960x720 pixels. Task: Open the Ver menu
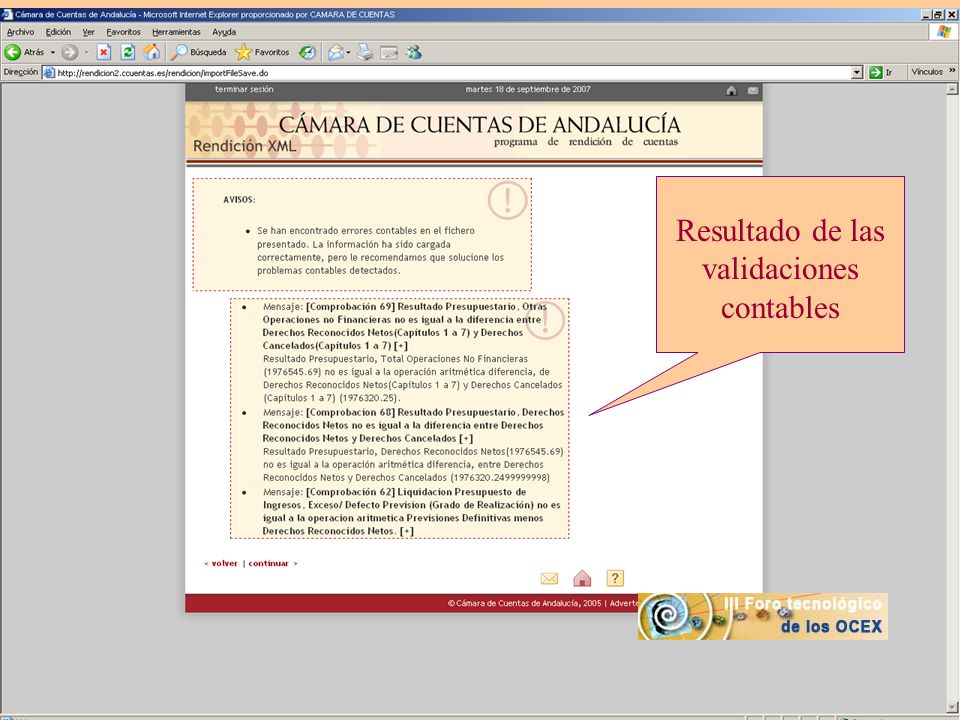pyautogui.click(x=89, y=32)
